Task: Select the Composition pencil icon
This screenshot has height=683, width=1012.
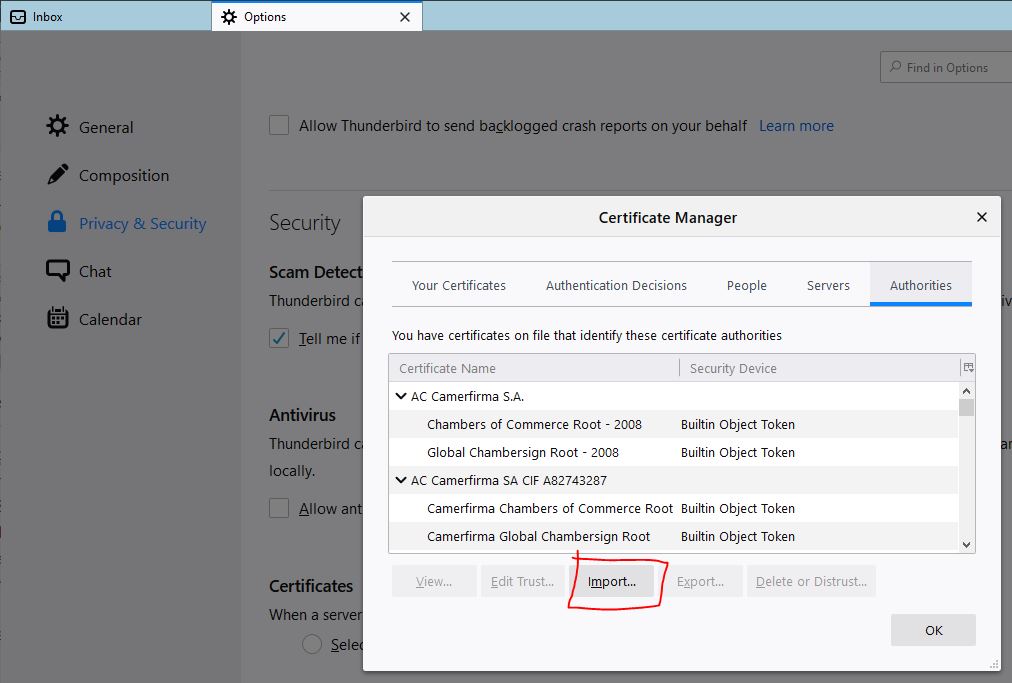Action: pyautogui.click(x=58, y=175)
